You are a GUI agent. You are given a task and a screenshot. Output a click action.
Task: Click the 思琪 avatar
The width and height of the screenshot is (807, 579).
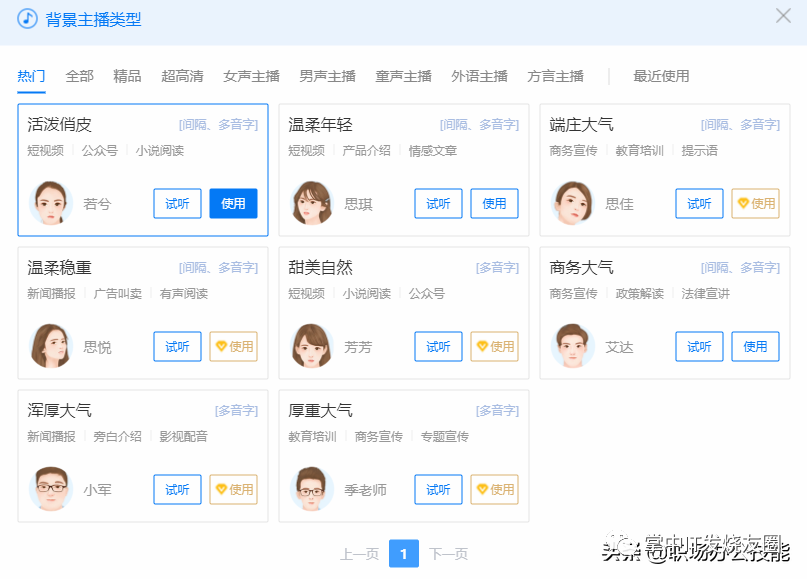click(311, 203)
